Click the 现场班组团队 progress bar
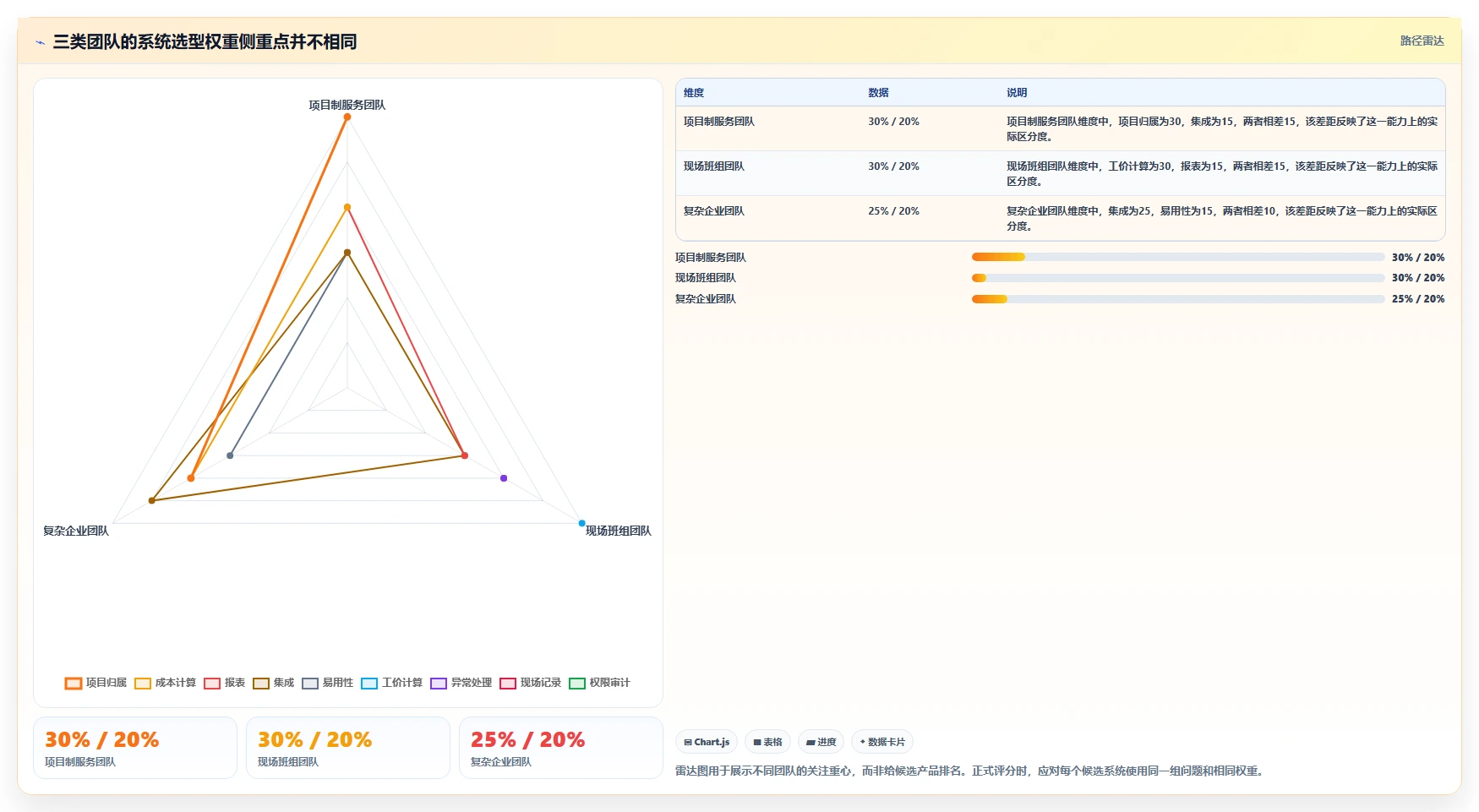The width and height of the screenshot is (1479, 812). tap(1178, 278)
